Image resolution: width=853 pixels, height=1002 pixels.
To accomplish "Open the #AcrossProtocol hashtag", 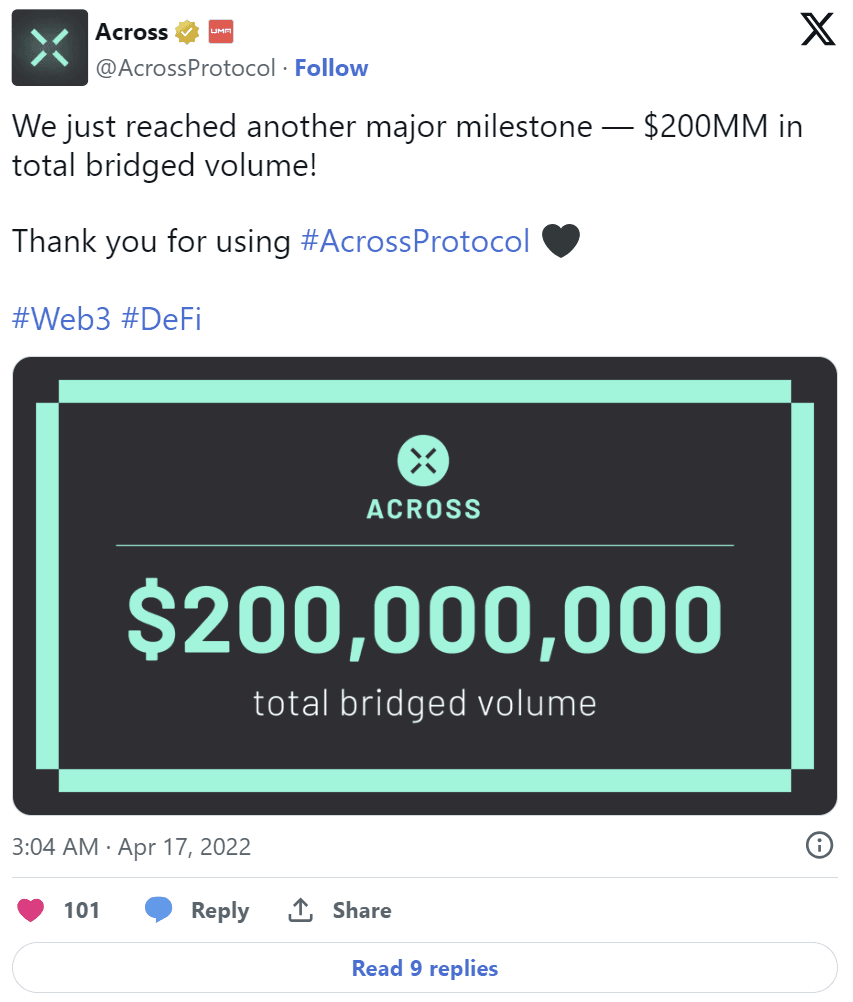I will [x=415, y=241].
